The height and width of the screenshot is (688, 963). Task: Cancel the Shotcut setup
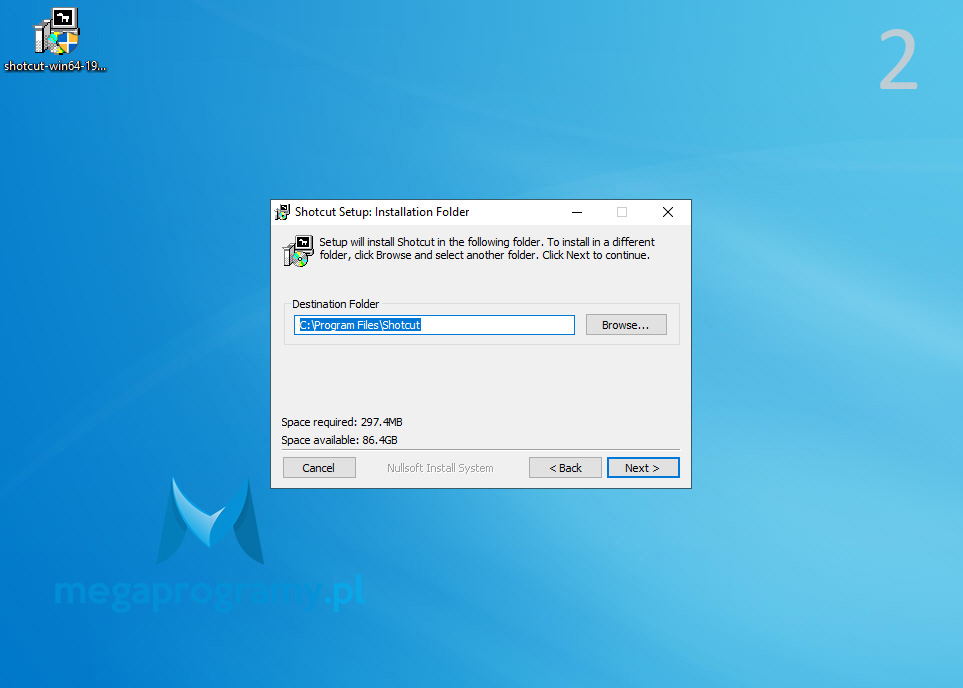tap(319, 467)
